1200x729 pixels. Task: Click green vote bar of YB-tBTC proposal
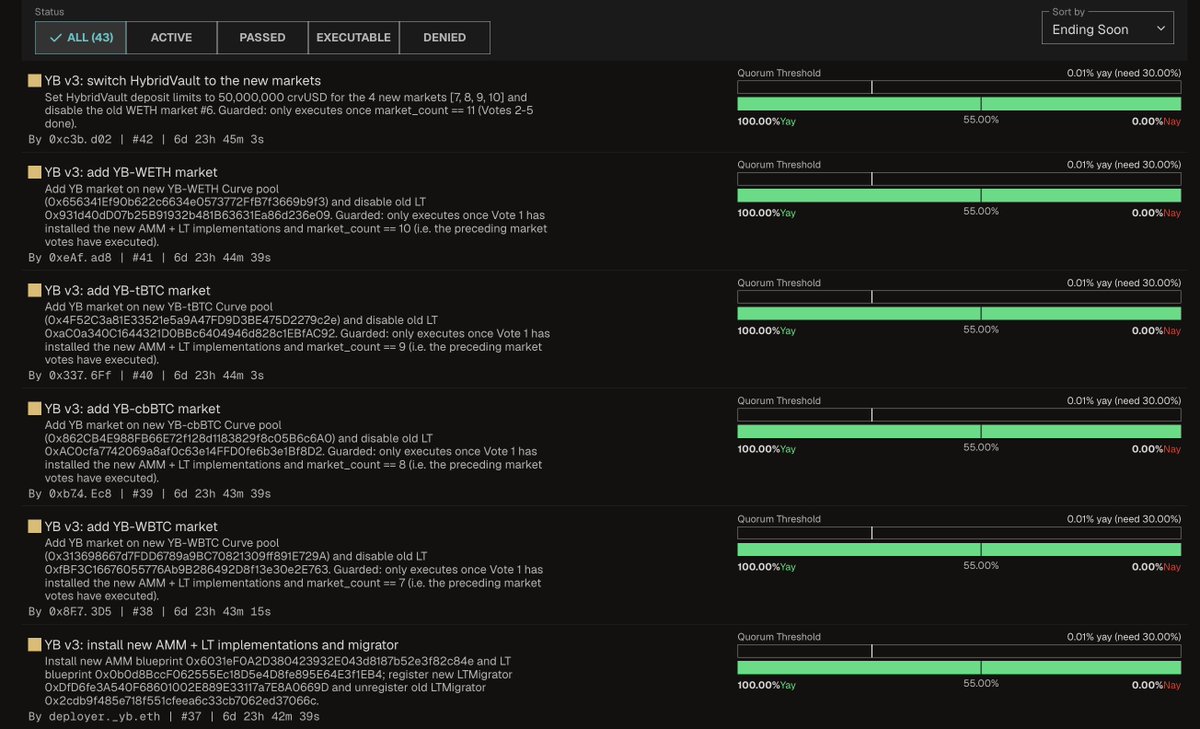point(959,314)
